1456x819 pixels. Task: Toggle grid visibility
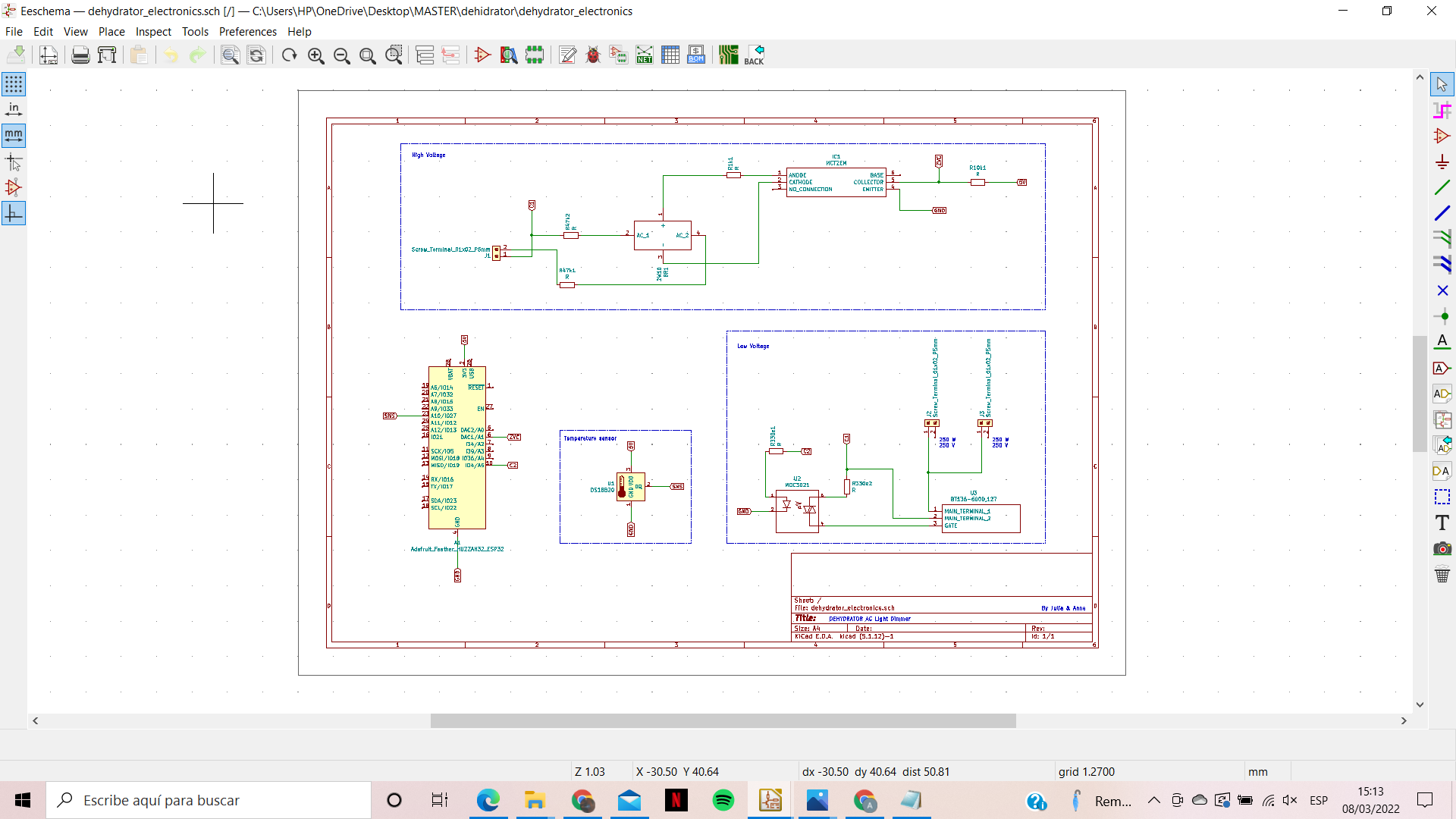14,83
